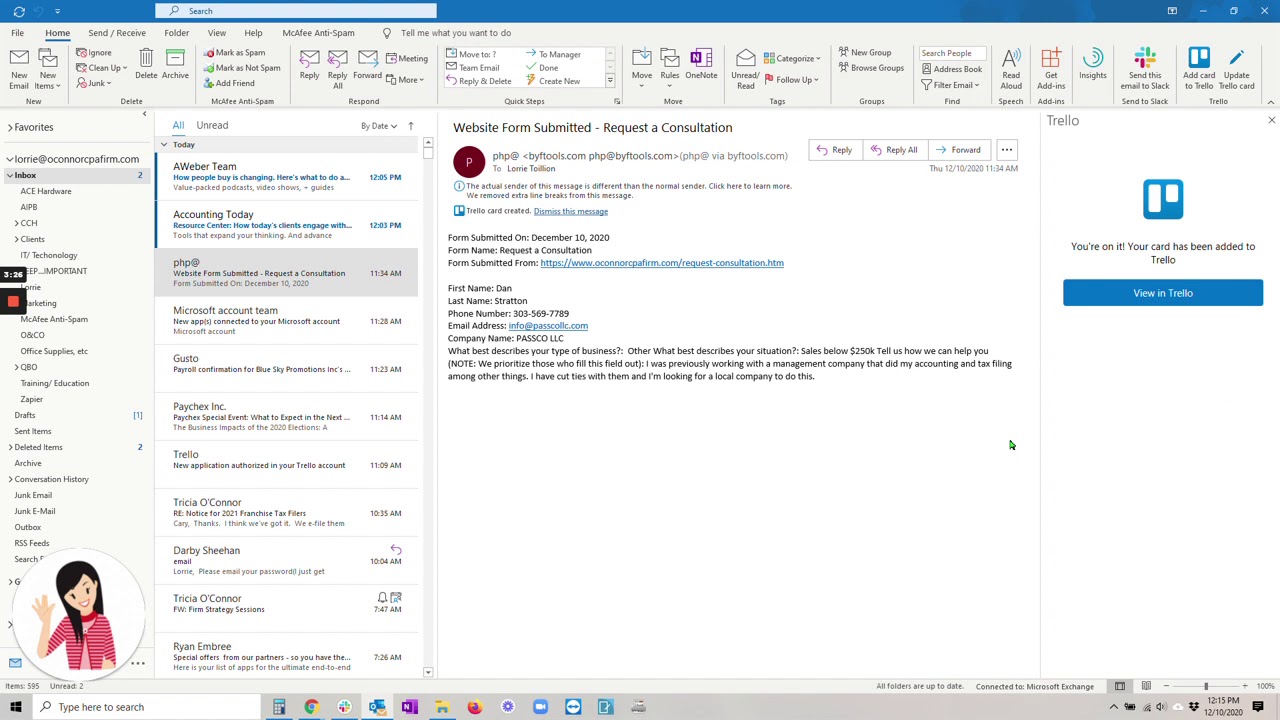Viewport: 1280px width, 720px height.
Task: Open the Filter Email dropdown
Action: (950, 85)
